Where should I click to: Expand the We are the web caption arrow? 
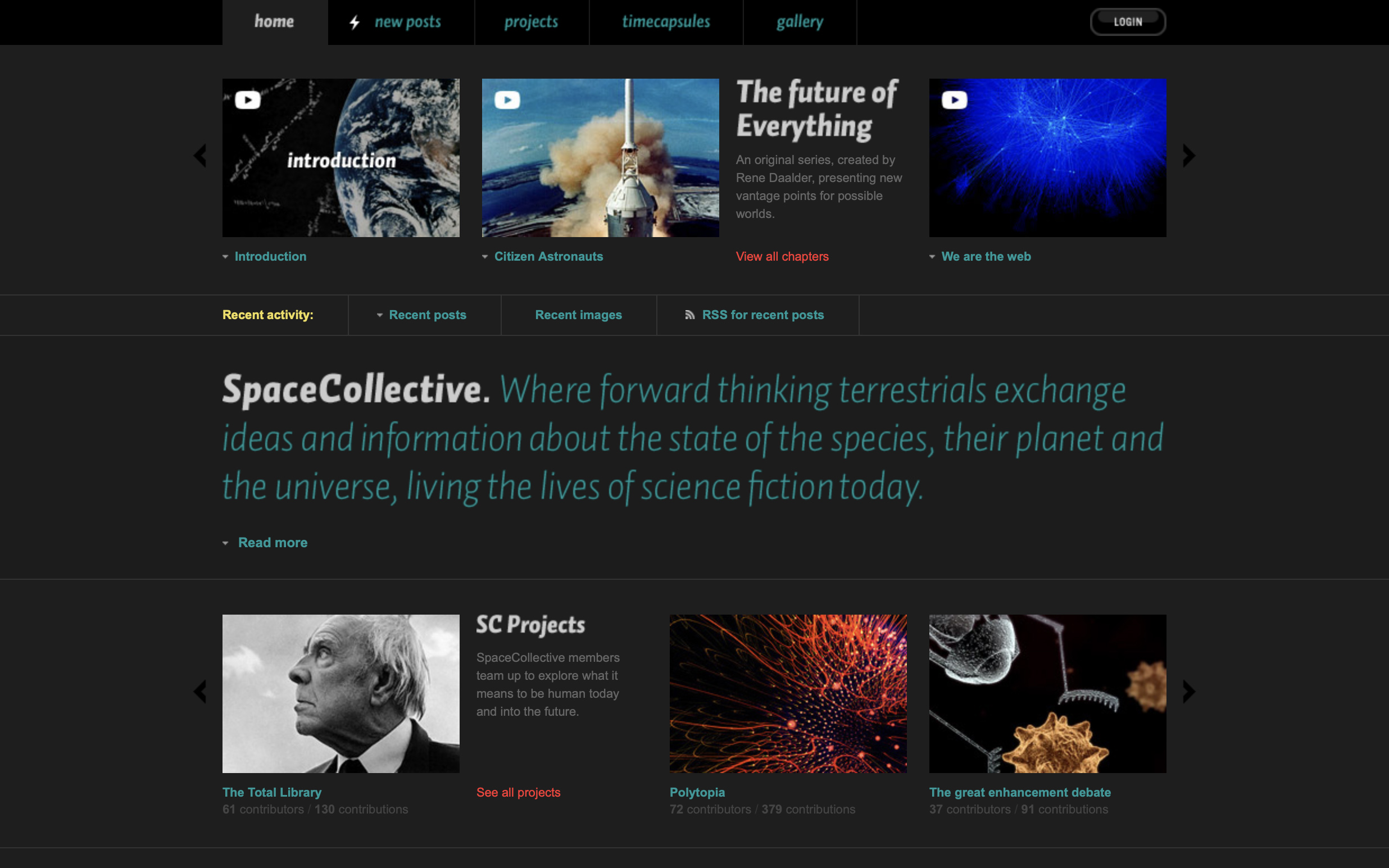[x=932, y=257]
